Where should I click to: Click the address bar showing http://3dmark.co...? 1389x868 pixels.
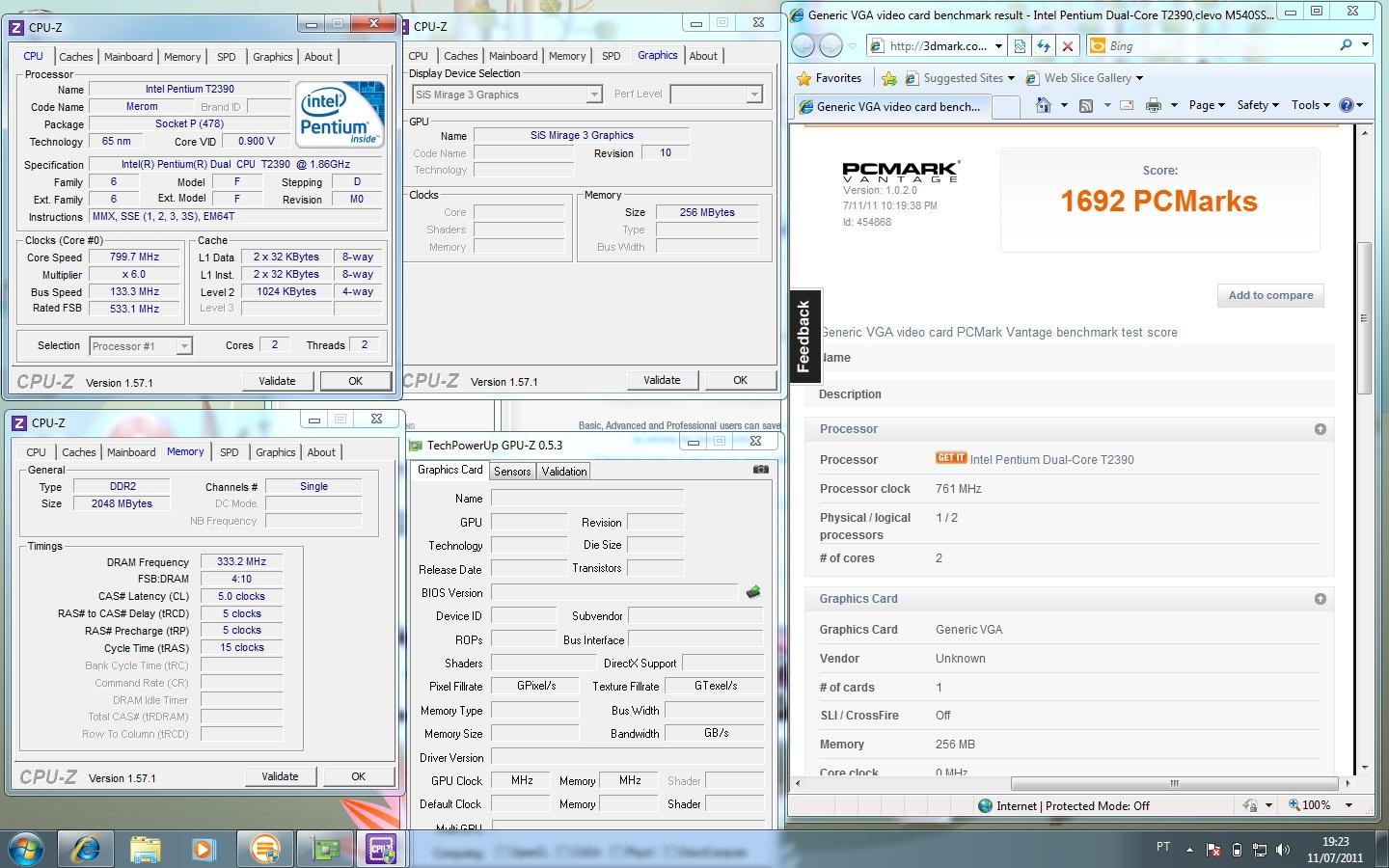(x=938, y=45)
